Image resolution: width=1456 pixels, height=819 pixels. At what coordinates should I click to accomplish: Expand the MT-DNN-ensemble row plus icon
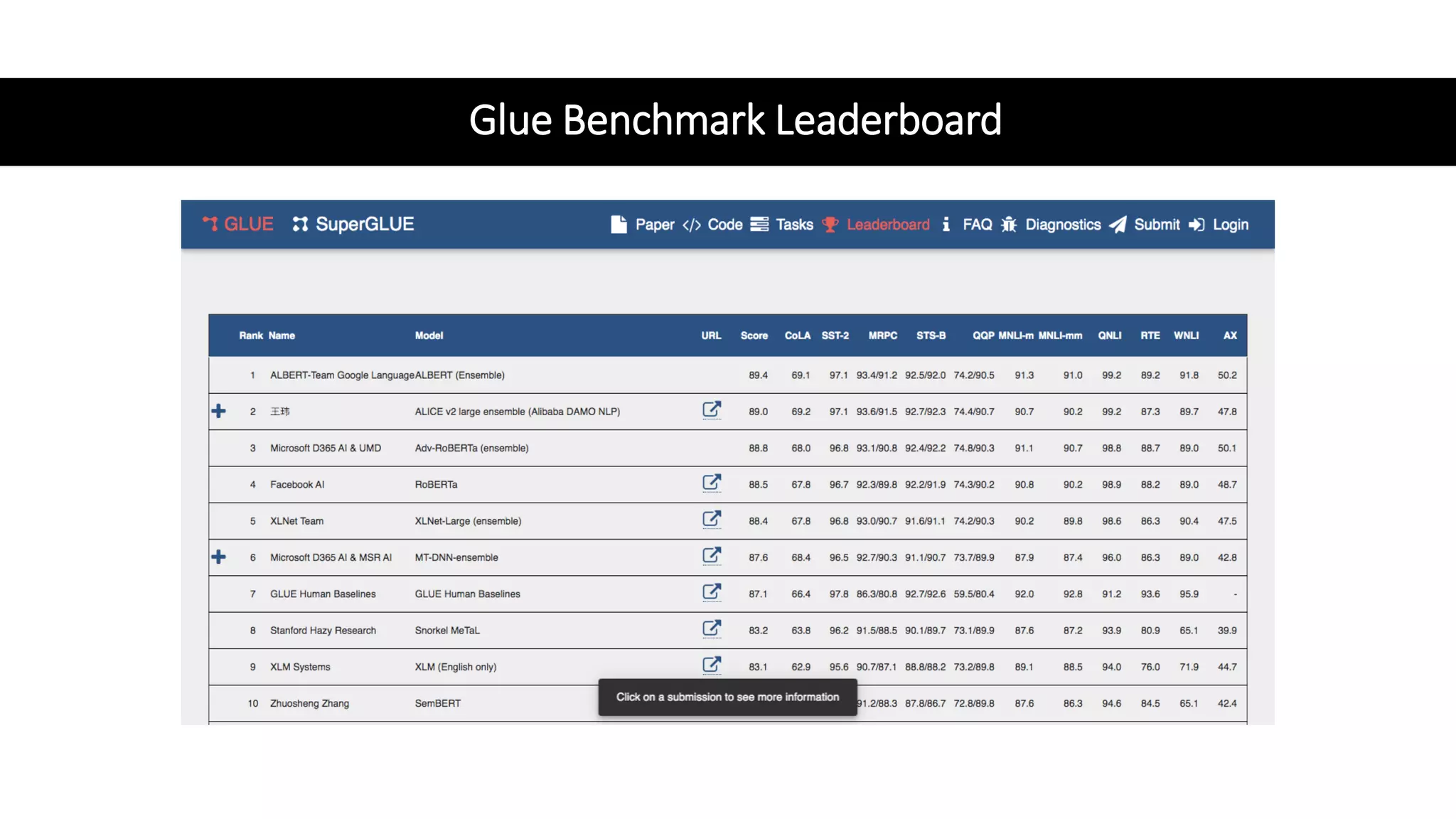click(219, 557)
